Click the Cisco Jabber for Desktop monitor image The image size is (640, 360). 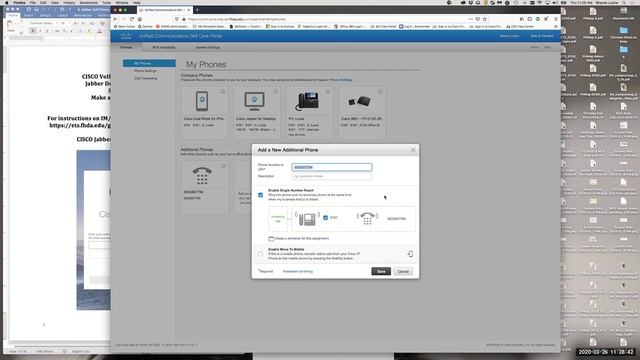[254, 101]
